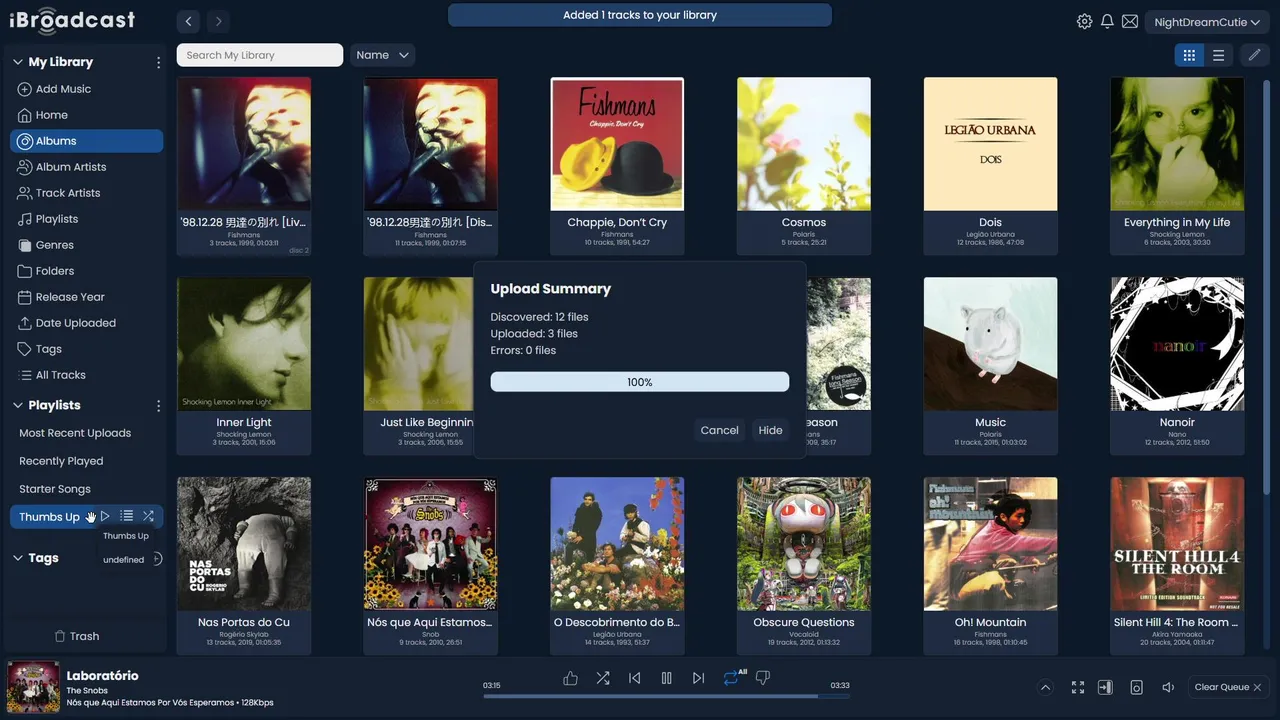Skip to next track
1280x720 pixels.
699,678
